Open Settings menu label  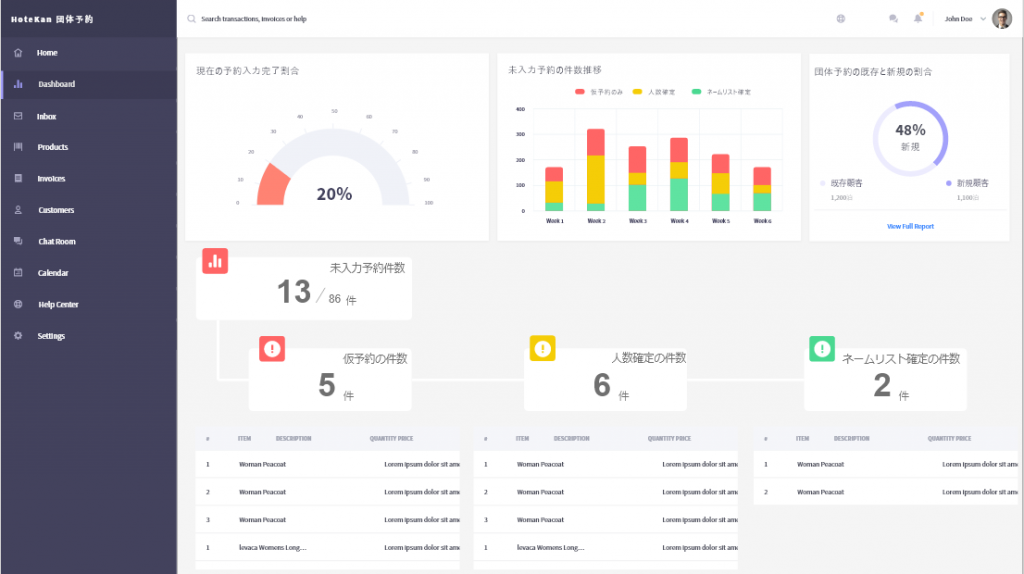click(51, 336)
